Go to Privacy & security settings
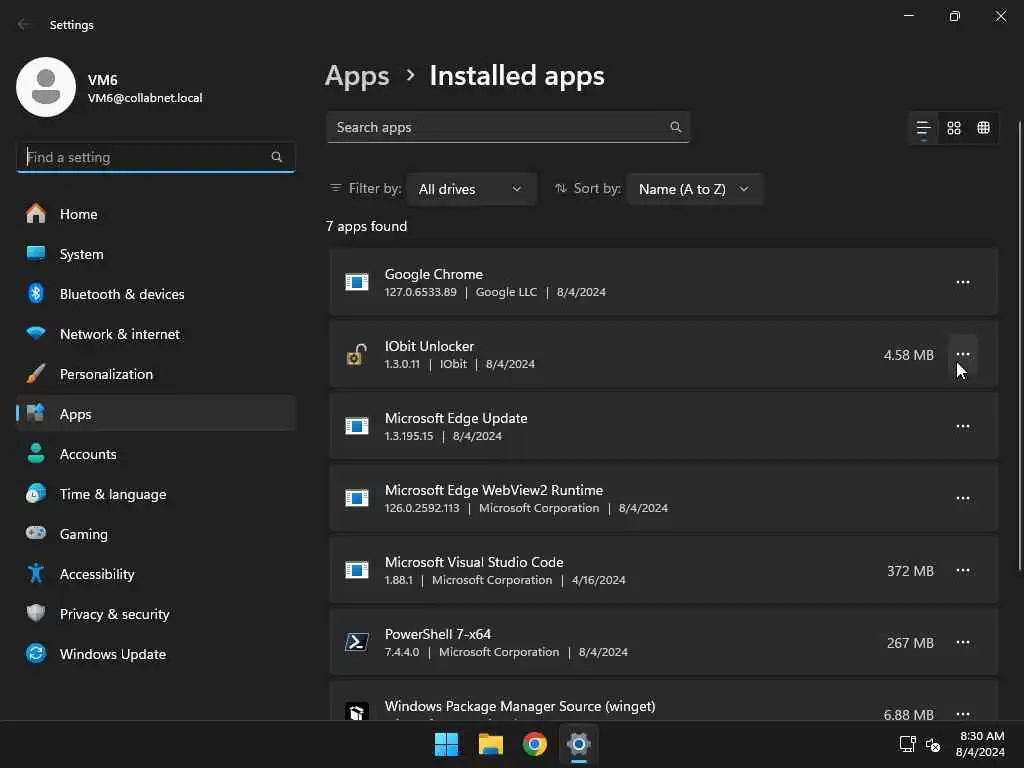The height and width of the screenshot is (768, 1024). point(114,614)
